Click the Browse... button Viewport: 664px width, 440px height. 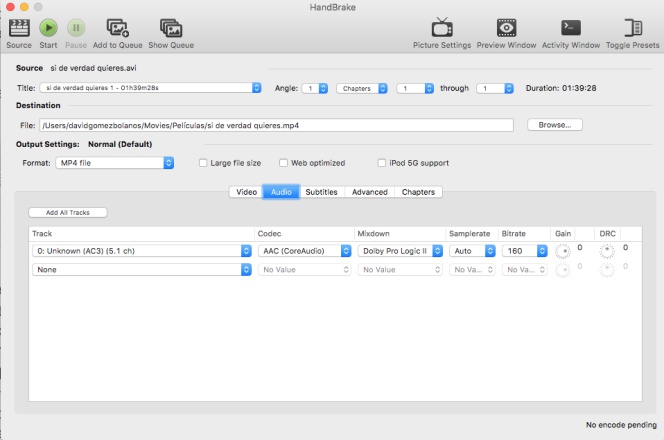[555, 125]
